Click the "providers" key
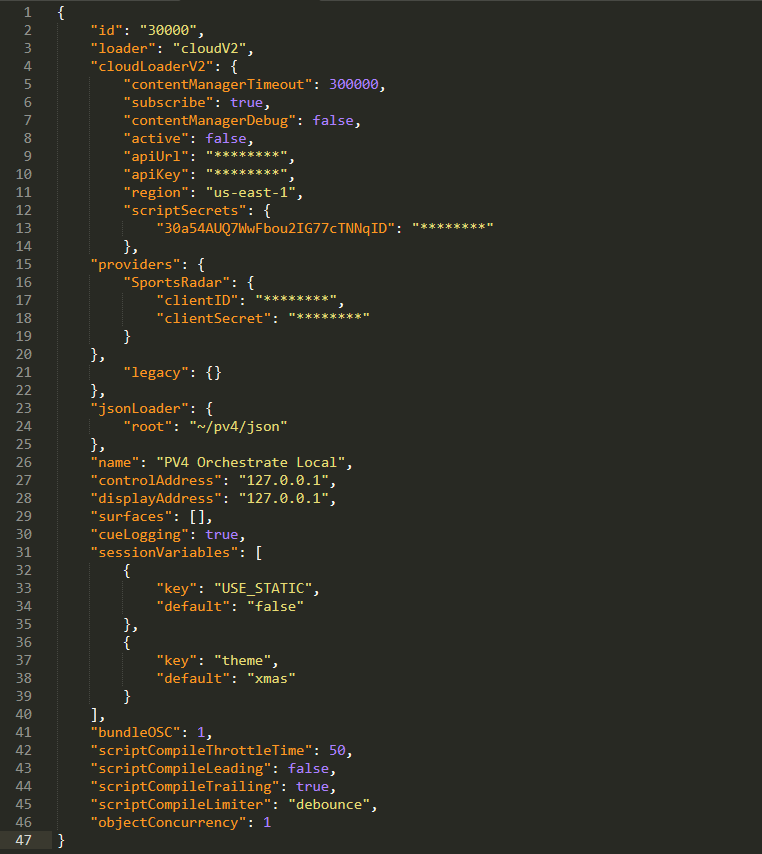The height and width of the screenshot is (854, 762). [x=136, y=264]
